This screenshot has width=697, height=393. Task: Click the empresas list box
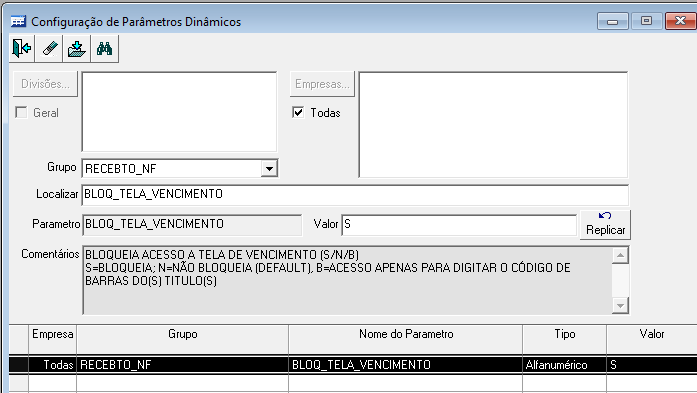click(493, 124)
